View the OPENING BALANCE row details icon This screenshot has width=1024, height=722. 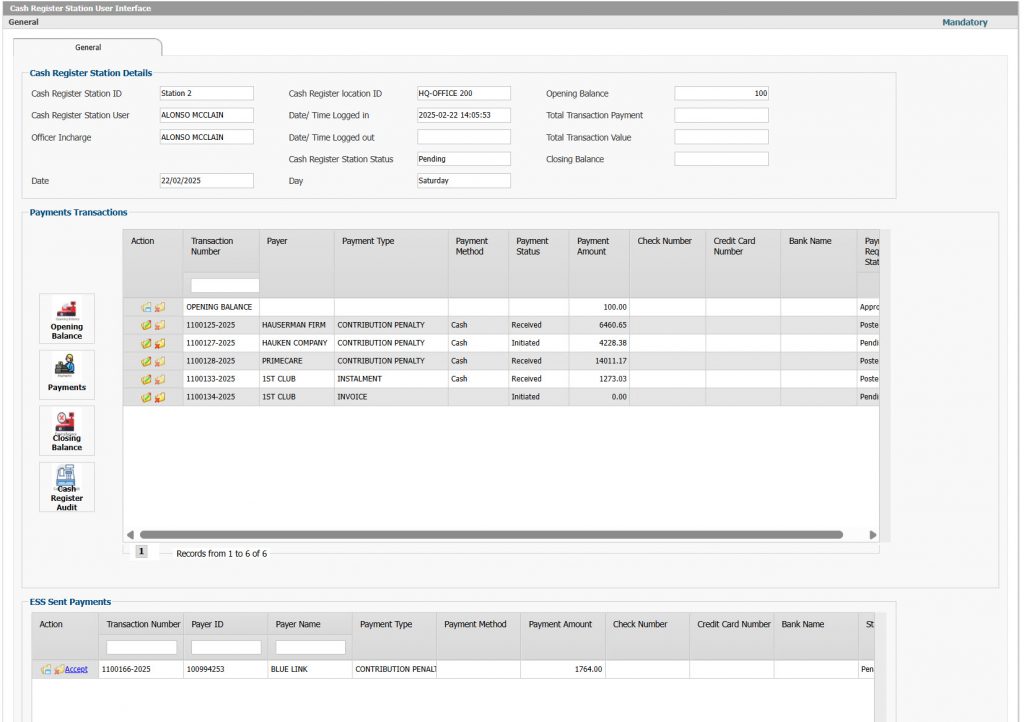146,307
